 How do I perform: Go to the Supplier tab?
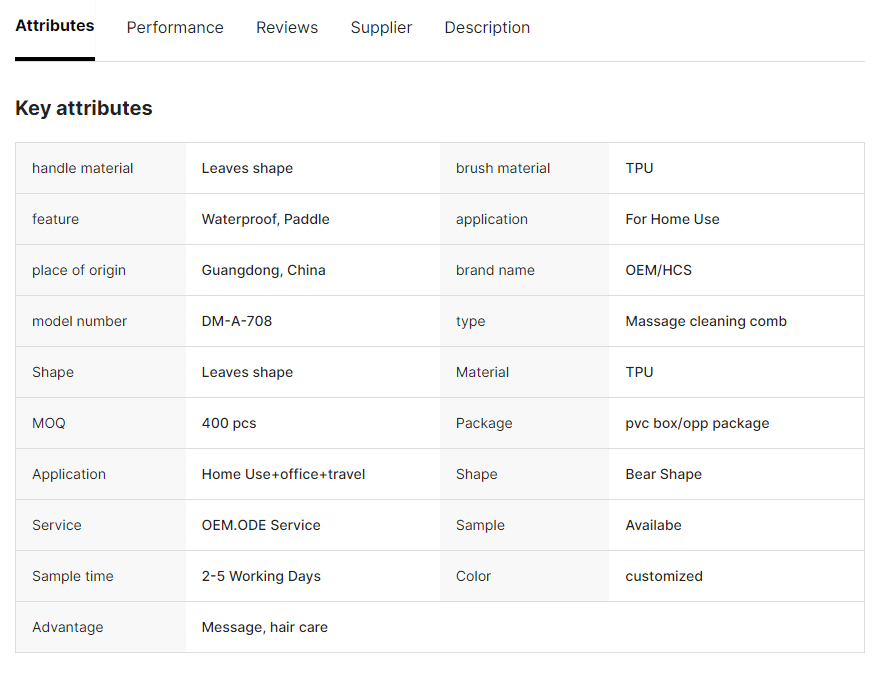point(381,28)
